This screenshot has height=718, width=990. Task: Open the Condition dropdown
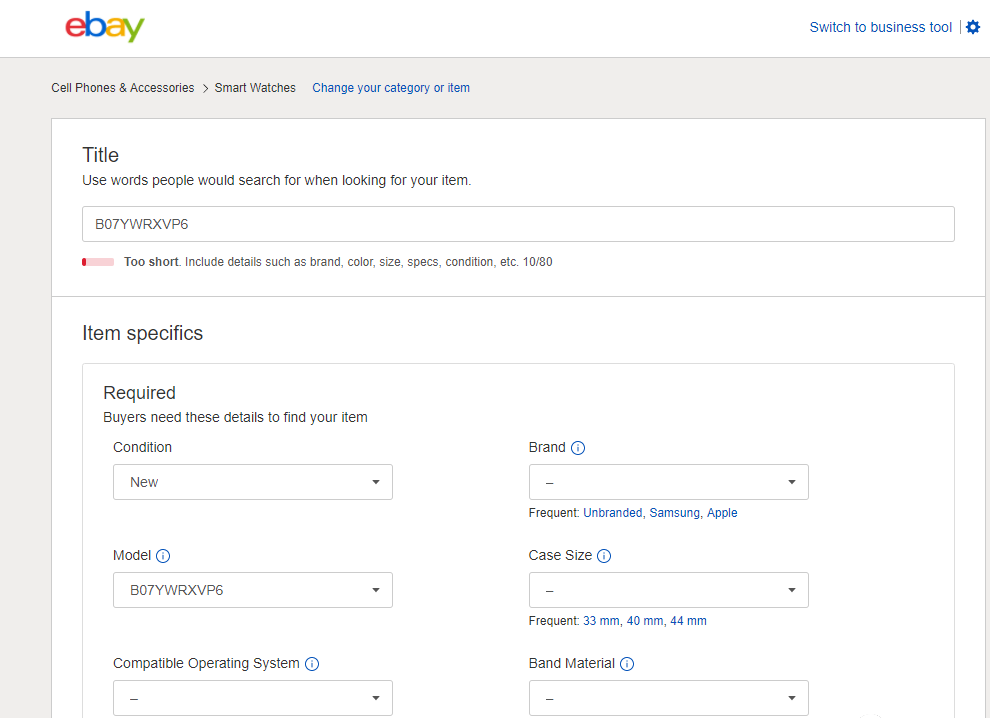[x=252, y=482]
